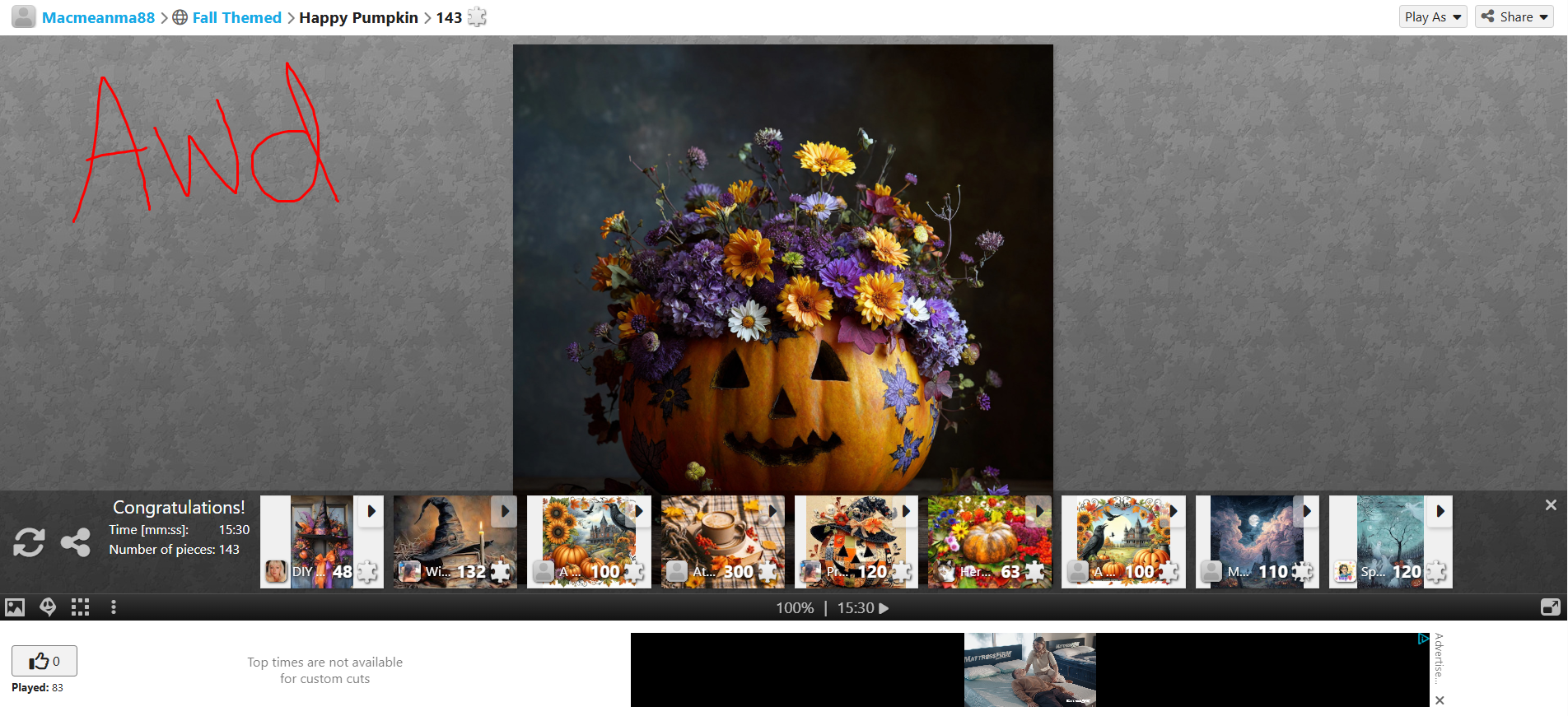Show the puzzle image preview icon
The image size is (1568, 716).
[15, 607]
